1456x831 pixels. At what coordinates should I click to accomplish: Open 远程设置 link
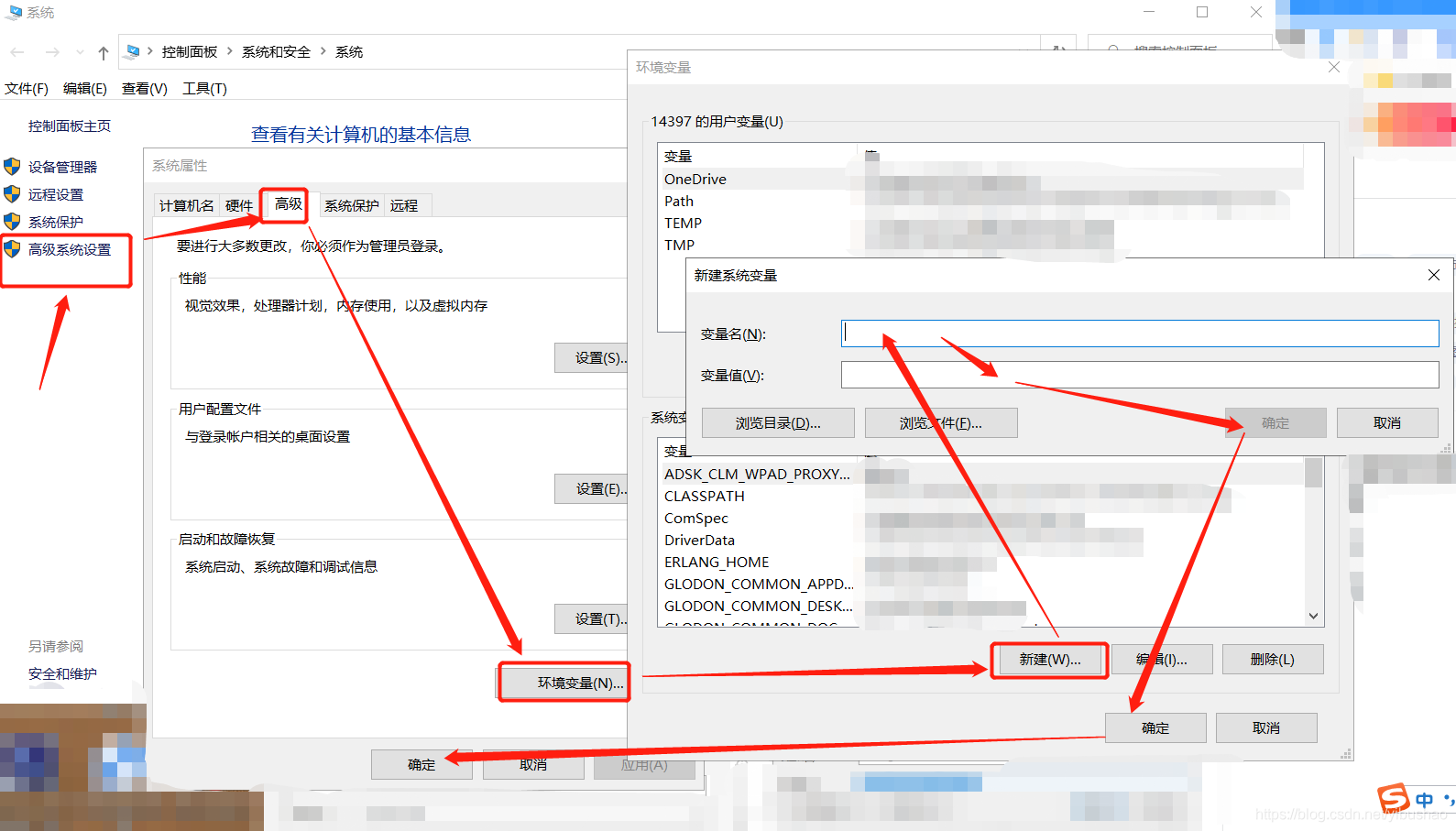pos(56,194)
